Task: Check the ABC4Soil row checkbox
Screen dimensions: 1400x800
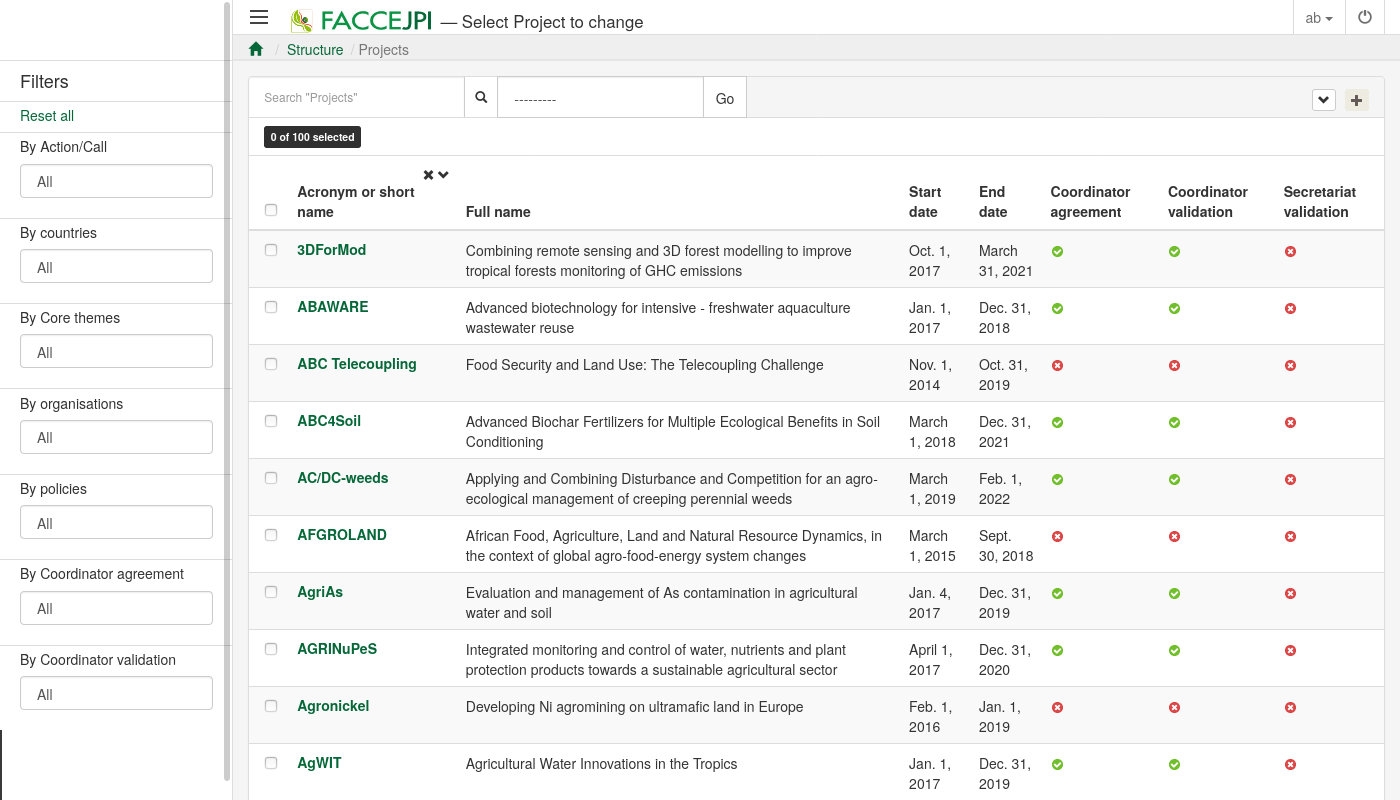Action: point(271,421)
